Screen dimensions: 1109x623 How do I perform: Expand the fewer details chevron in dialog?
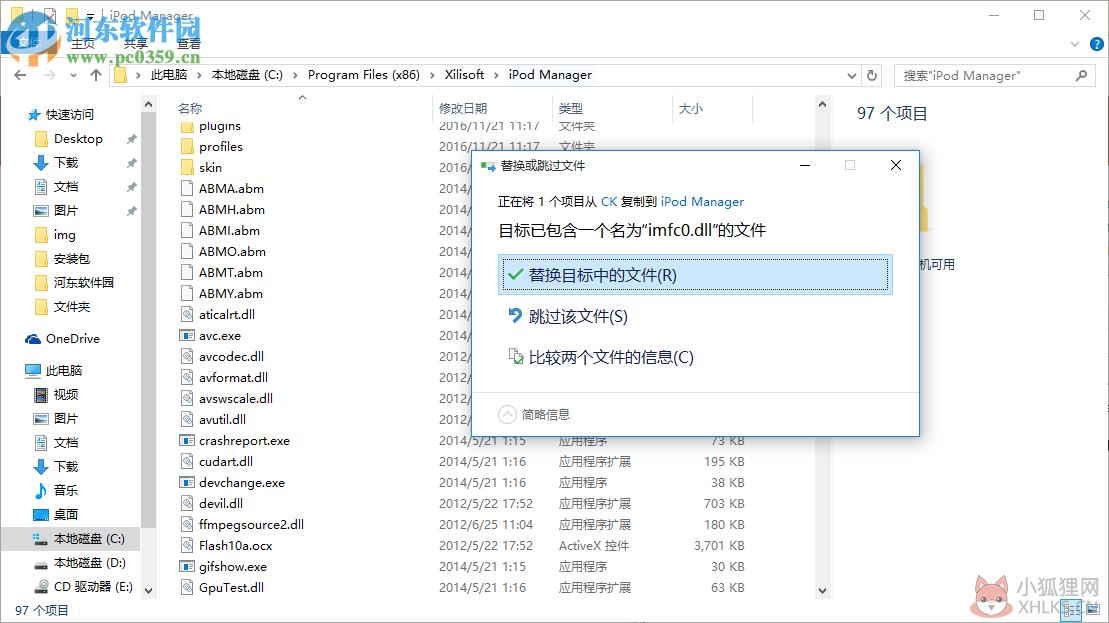tap(507, 414)
